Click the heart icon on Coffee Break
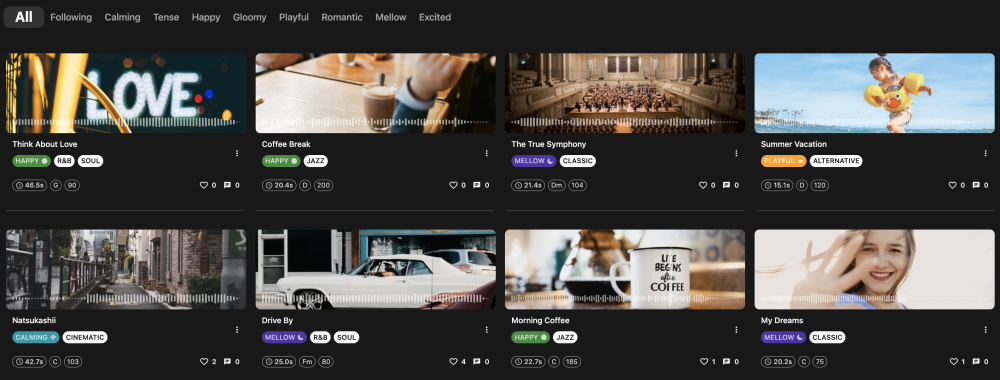Viewport: 1000px width, 380px height. click(453, 186)
